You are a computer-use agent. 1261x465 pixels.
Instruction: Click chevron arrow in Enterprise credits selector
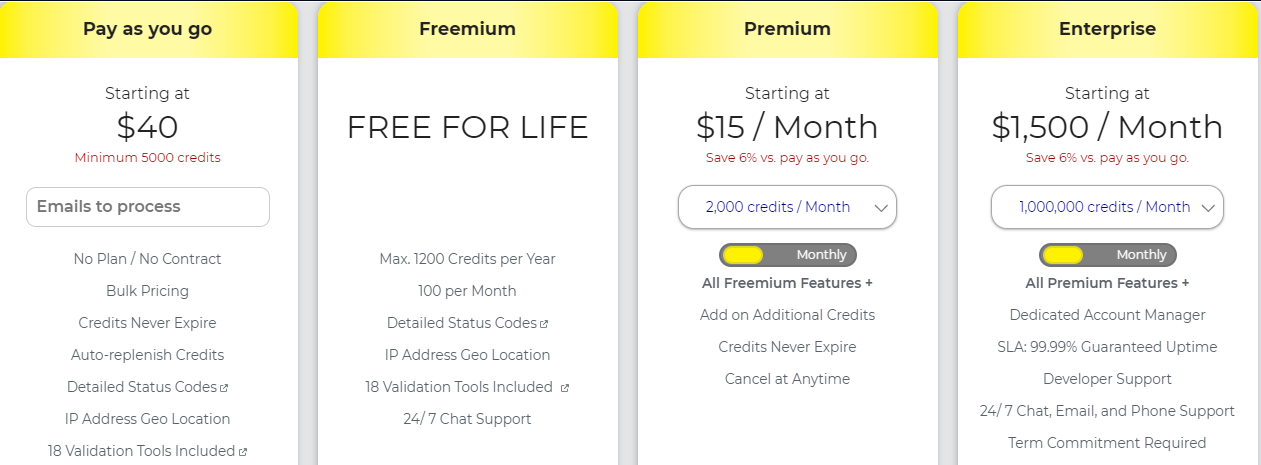point(1208,208)
